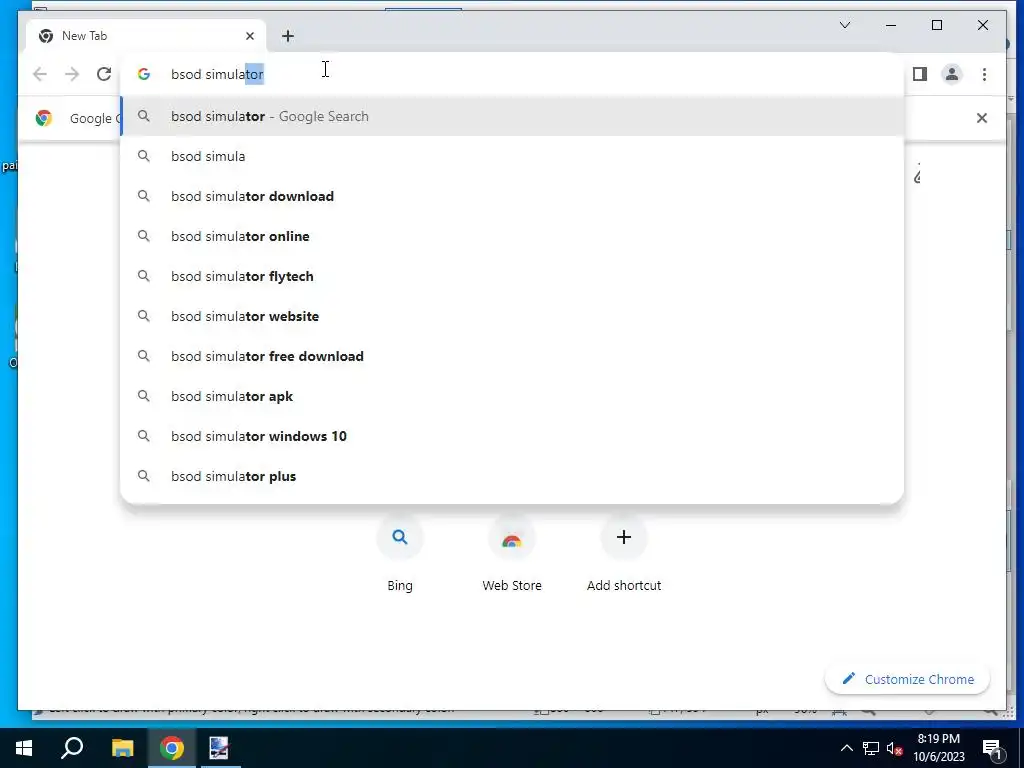Pick 'bsod simulator windows 10' suggestion
This screenshot has height=768, width=1024.
512,436
